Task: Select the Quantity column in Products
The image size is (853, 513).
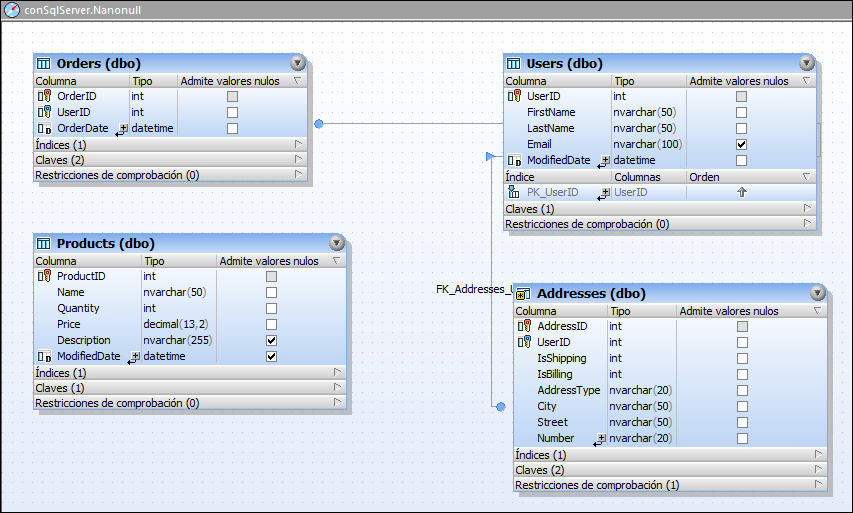Action: tap(78, 308)
